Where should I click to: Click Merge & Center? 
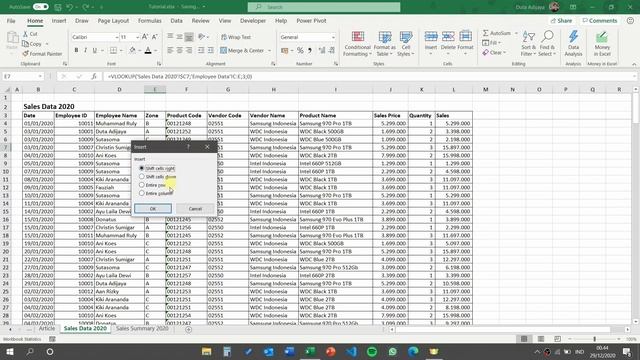pos(242,51)
